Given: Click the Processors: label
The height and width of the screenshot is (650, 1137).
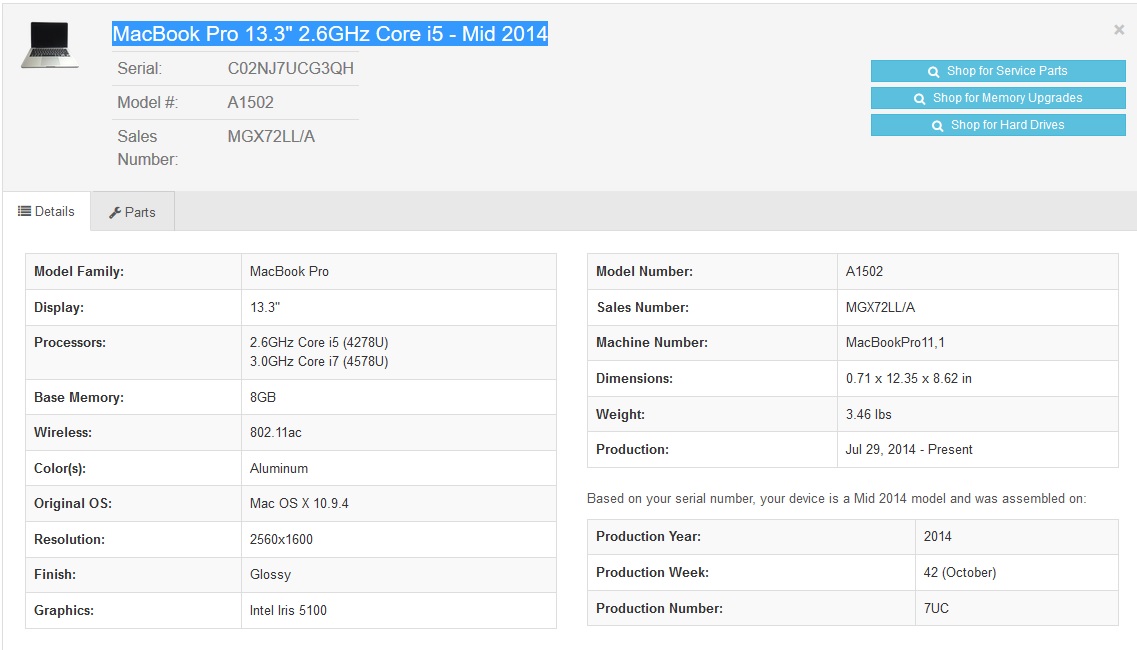Looking at the screenshot, I should click(x=70, y=342).
